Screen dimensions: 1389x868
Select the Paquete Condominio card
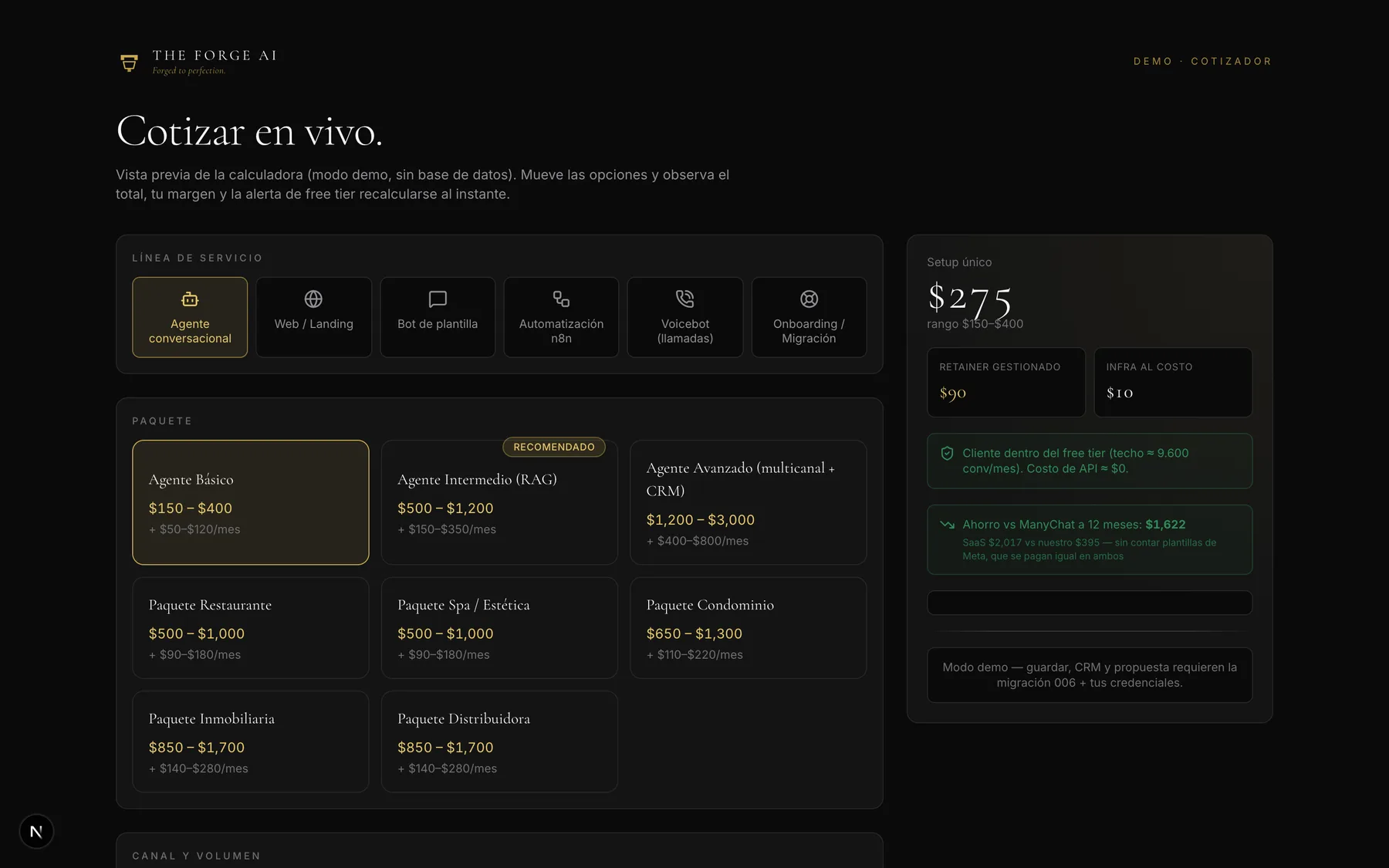click(x=749, y=628)
